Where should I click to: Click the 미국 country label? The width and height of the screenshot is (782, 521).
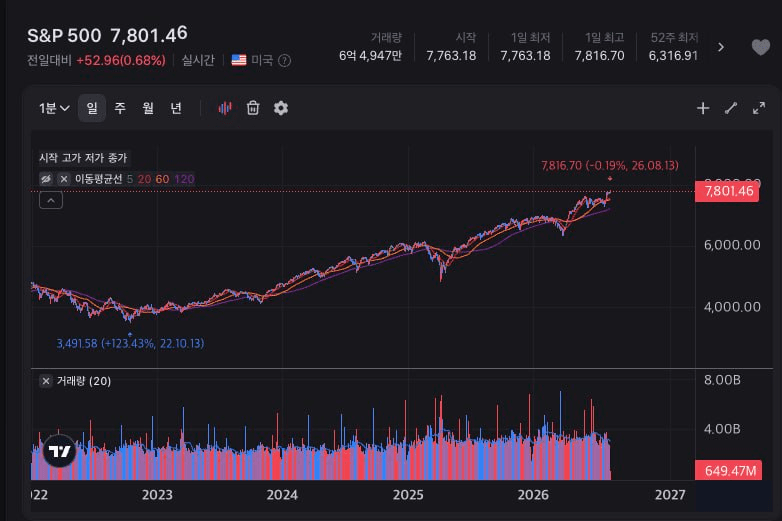[x=262, y=60]
